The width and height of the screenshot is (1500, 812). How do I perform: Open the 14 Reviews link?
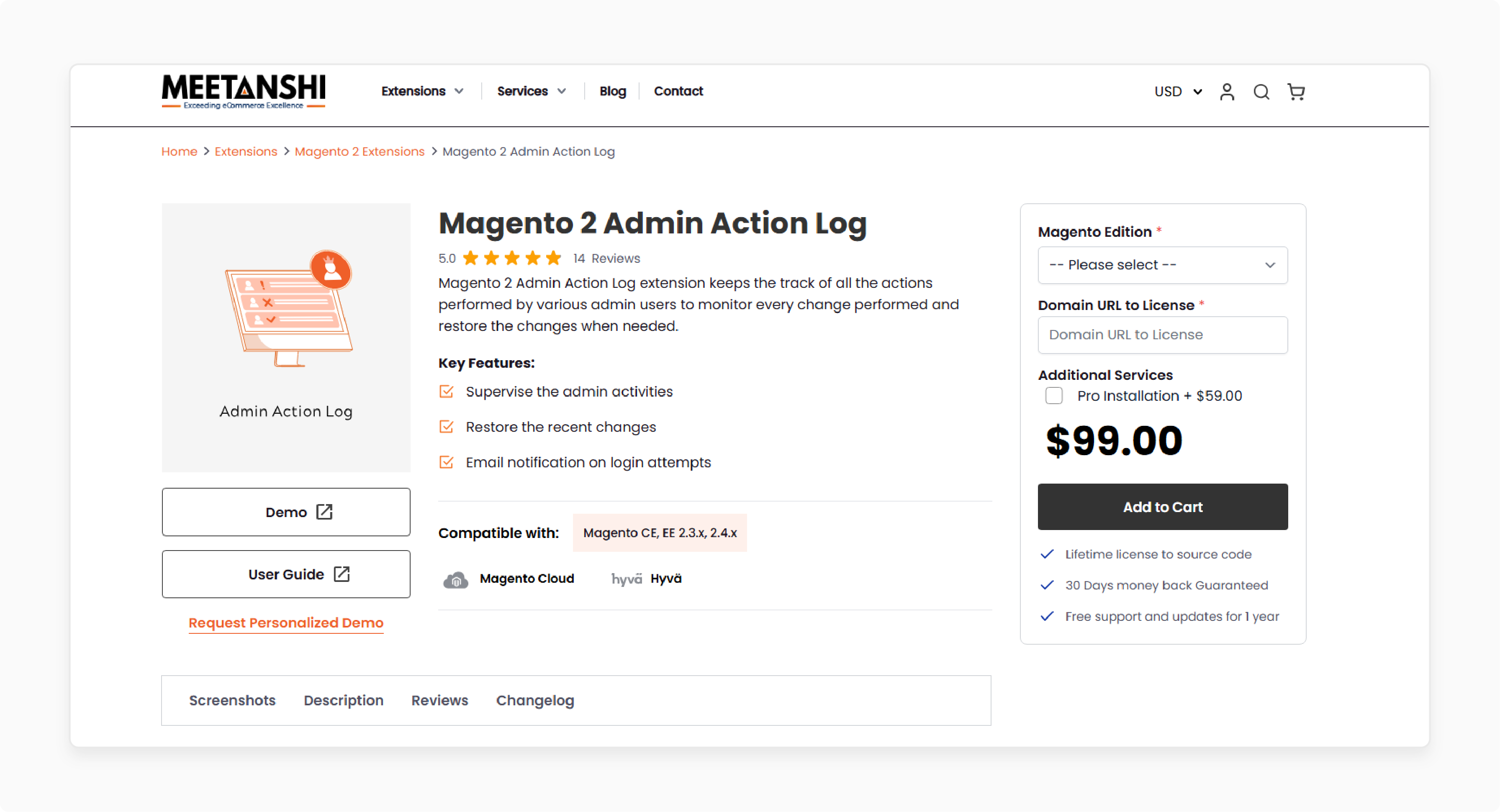[x=606, y=259]
